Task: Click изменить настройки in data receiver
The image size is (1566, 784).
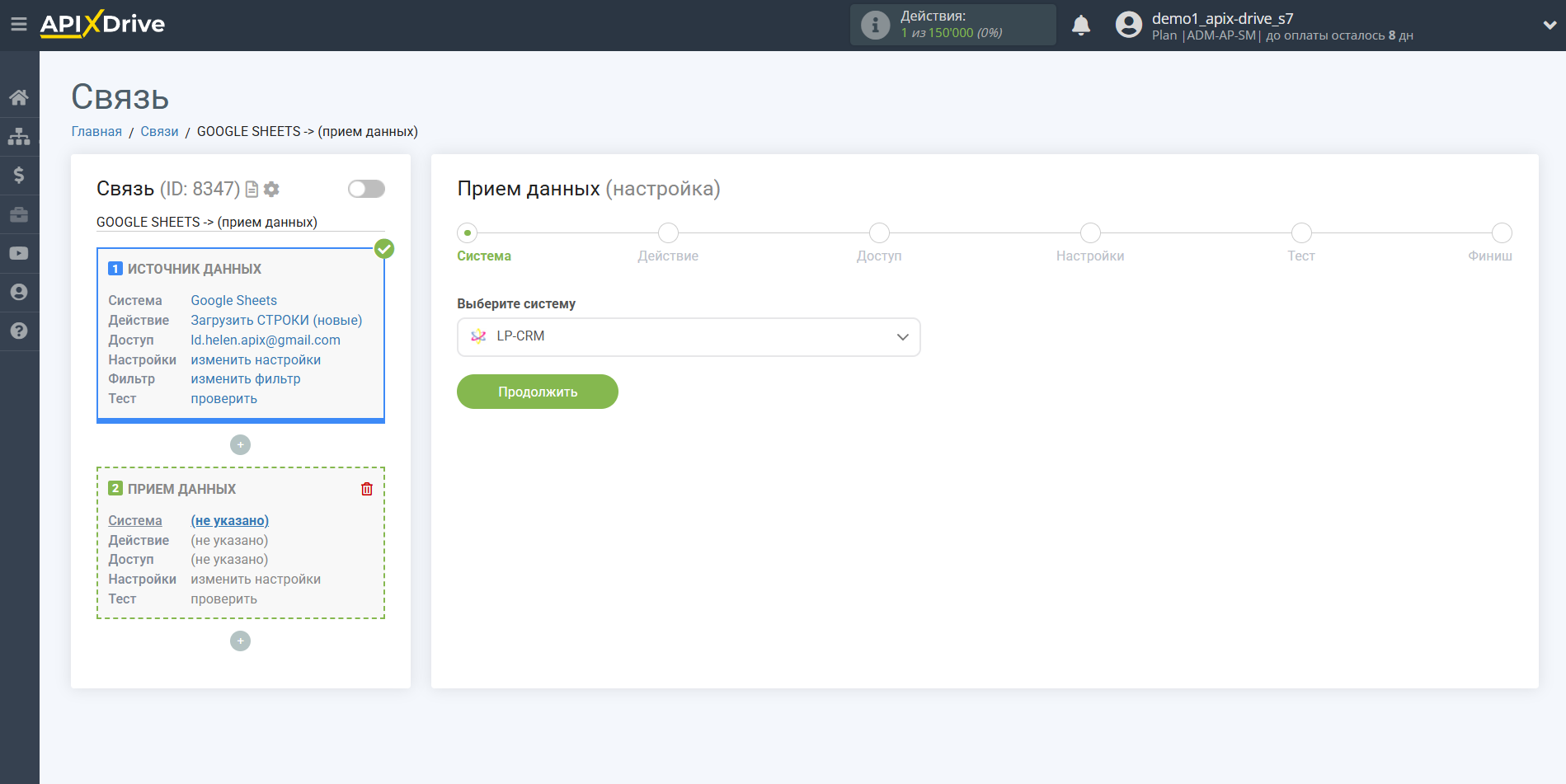Action: [256, 580]
